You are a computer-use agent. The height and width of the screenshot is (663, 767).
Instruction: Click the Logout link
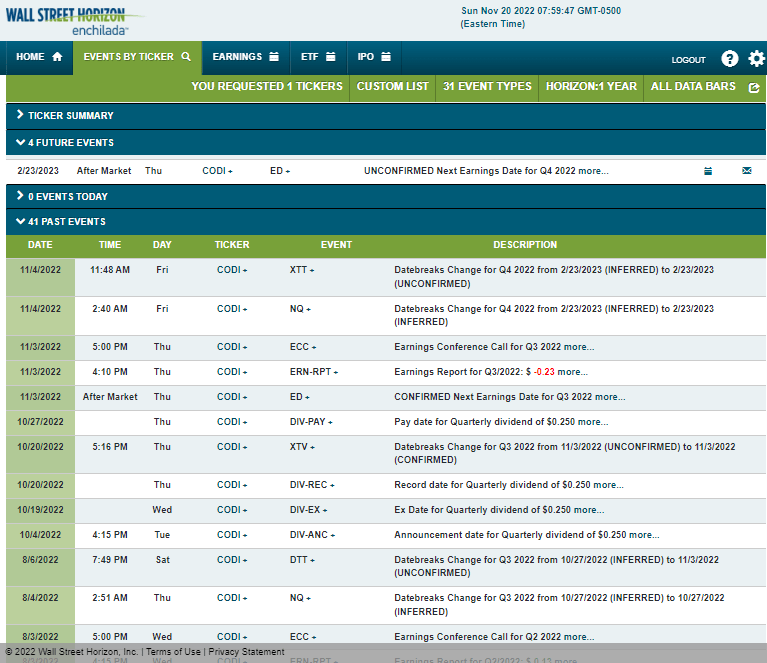[x=688, y=60]
